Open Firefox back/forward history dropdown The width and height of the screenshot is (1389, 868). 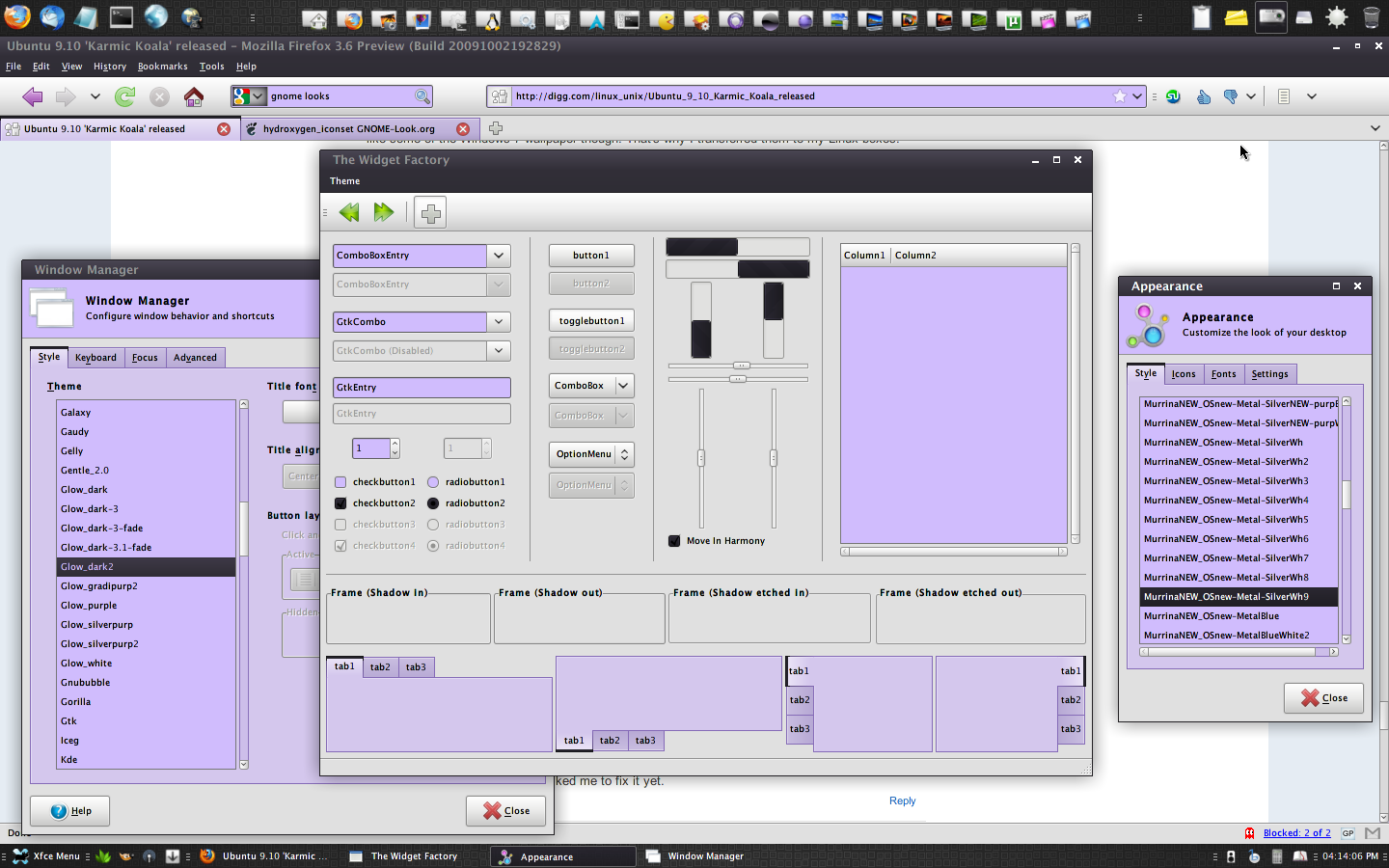pos(95,96)
